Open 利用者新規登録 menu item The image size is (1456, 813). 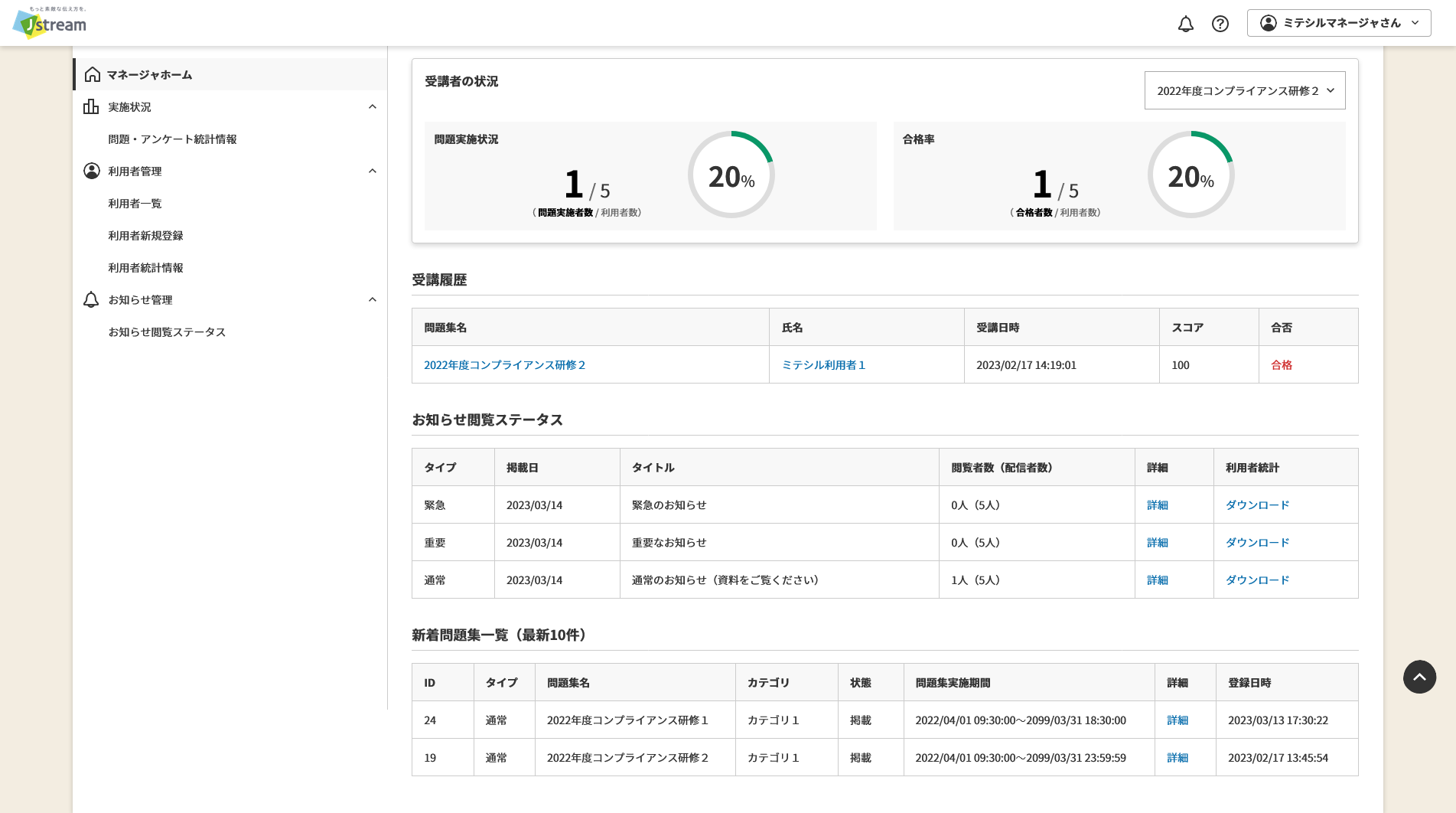(145, 235)
